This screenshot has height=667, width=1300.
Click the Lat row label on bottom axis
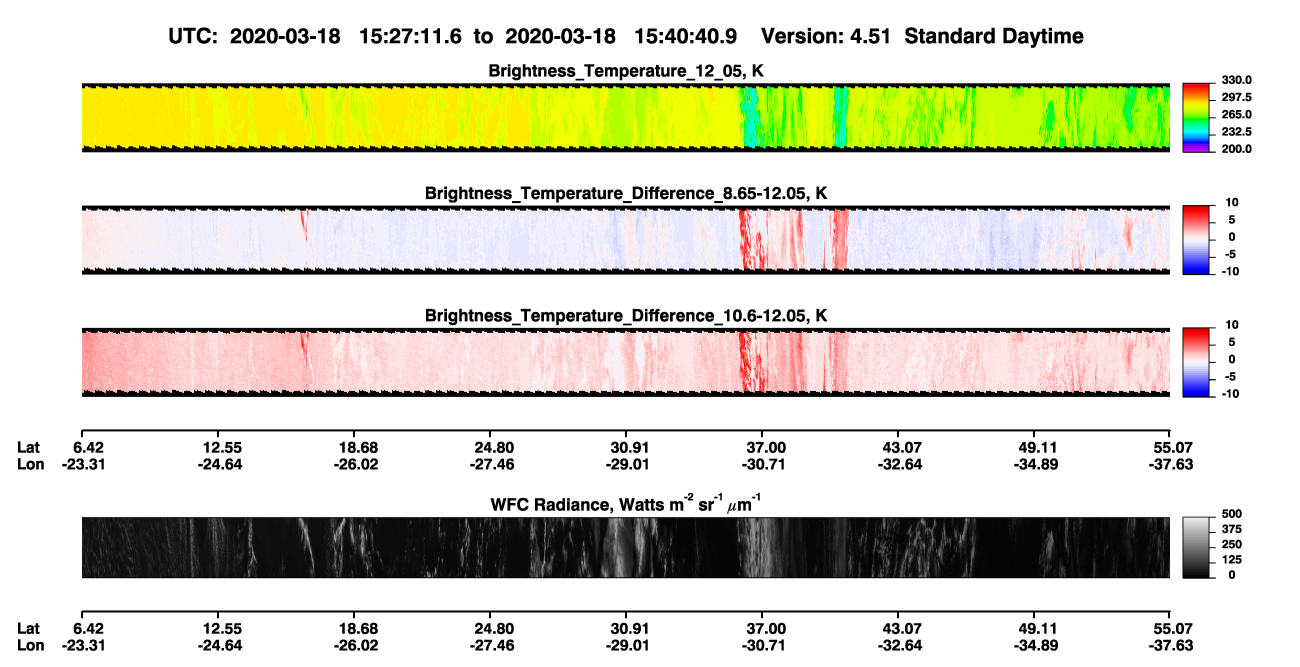29,628
